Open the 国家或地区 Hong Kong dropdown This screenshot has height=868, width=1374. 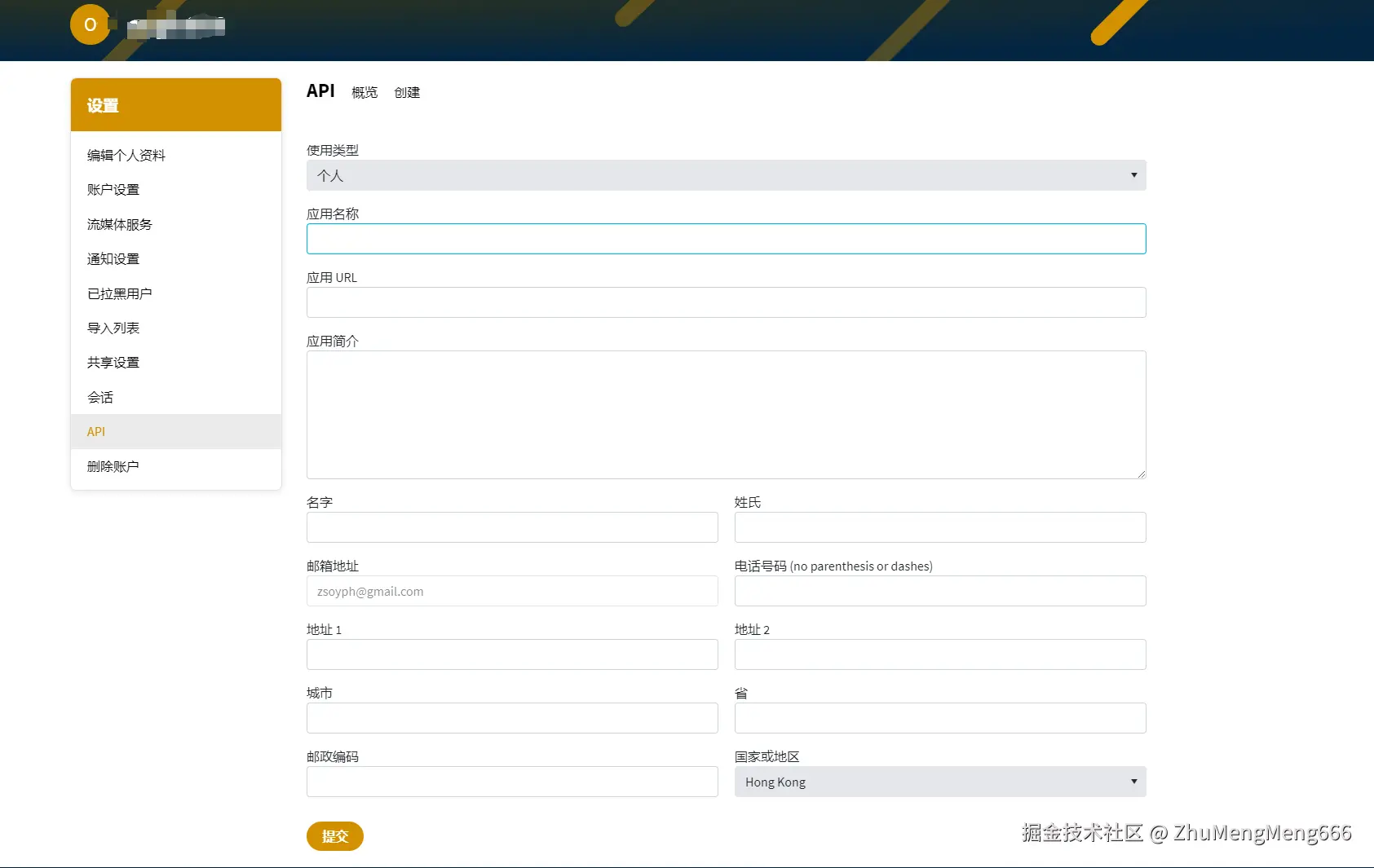939,782
